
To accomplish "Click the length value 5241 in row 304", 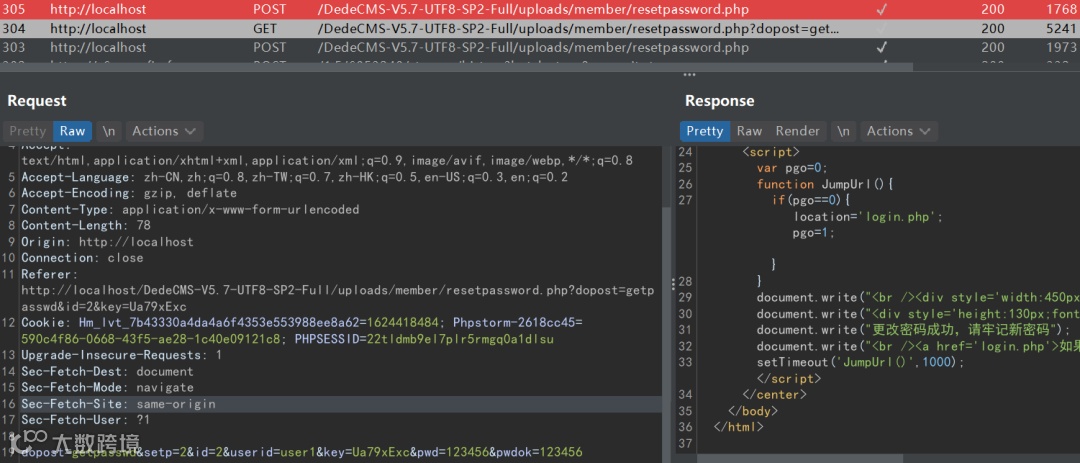I will point(1062,29).
